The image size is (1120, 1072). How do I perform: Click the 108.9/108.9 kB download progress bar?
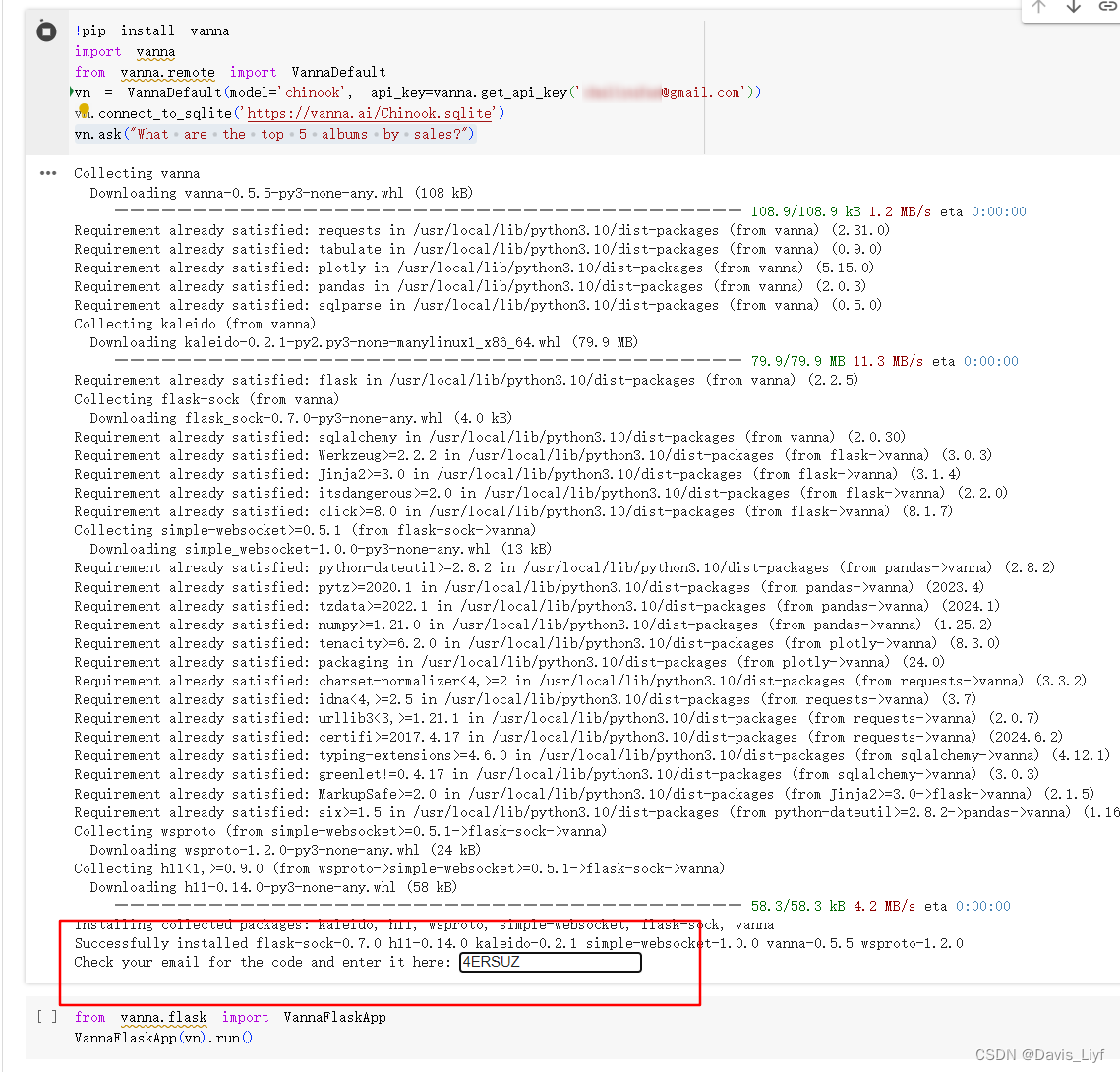coord(427,211)
